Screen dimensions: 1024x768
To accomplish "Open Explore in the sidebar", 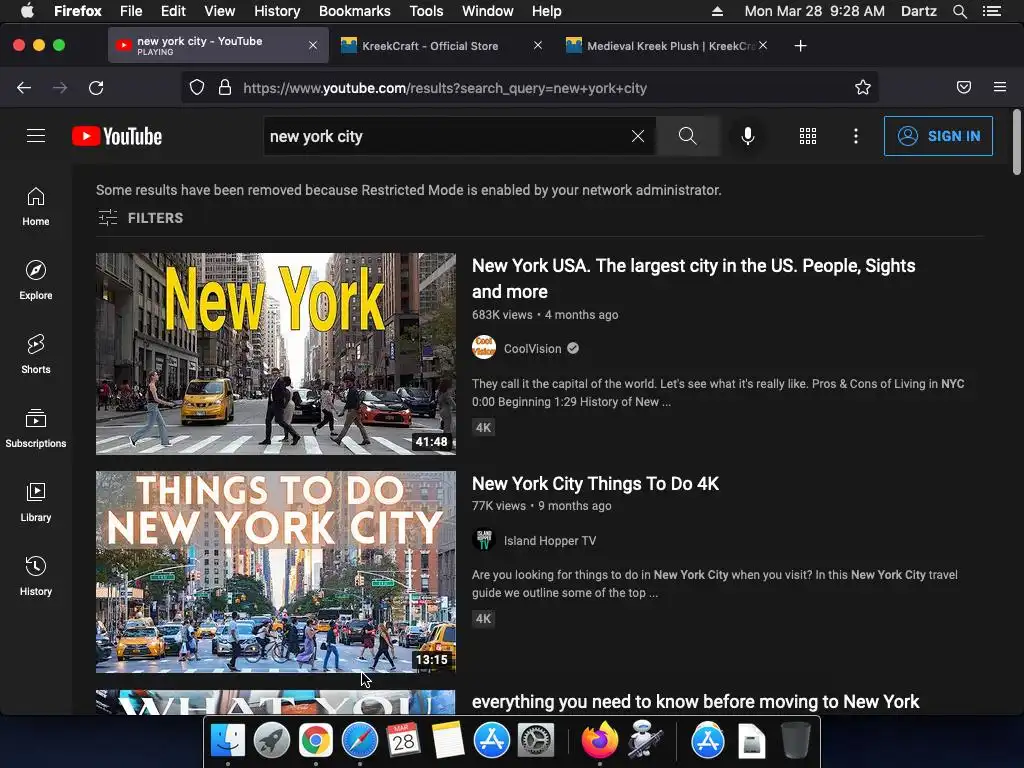I will click(x=36, y=280).
